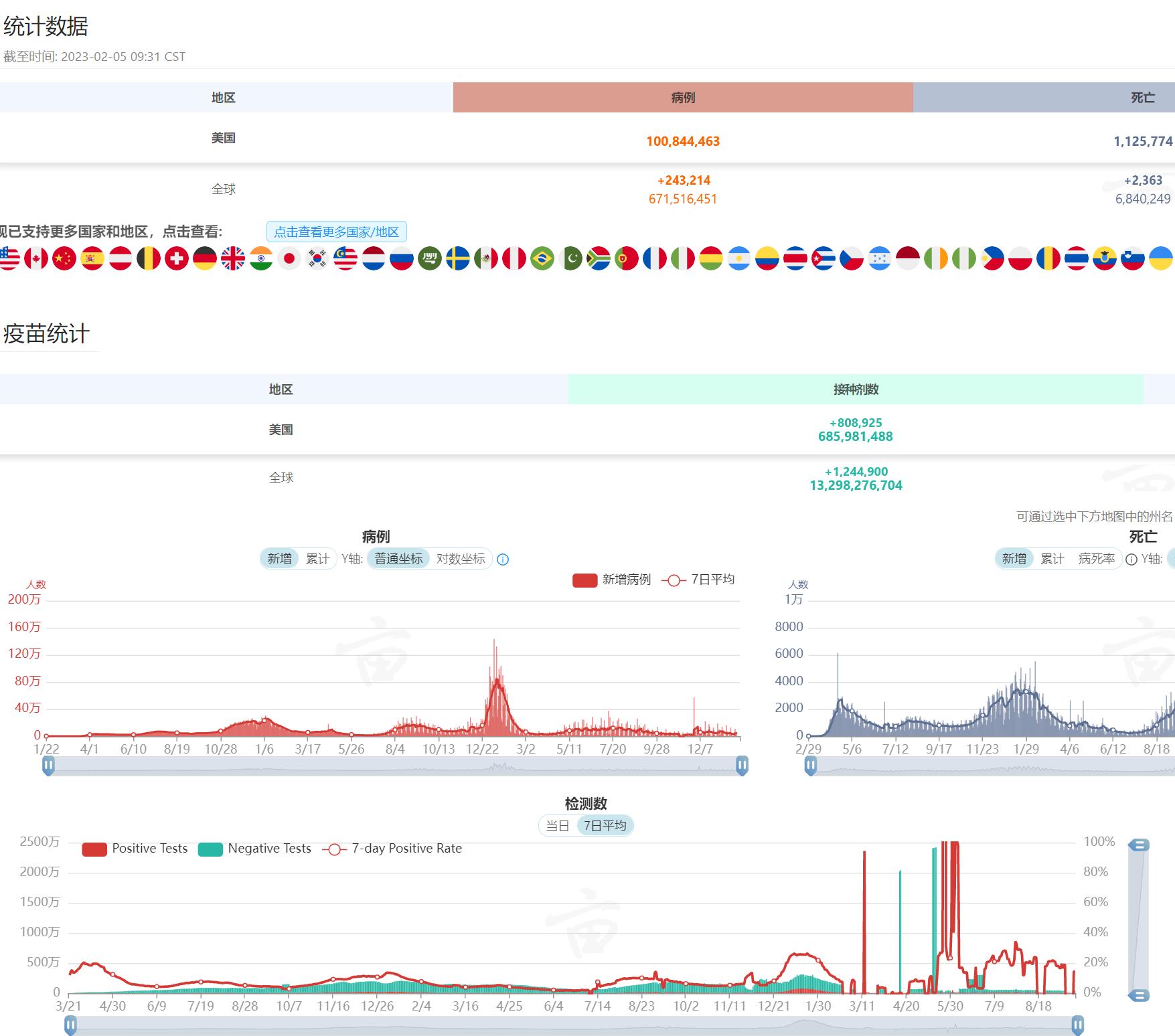
Task: Select 累计 tab in the deaths chart
Action: pos(1052,559)
